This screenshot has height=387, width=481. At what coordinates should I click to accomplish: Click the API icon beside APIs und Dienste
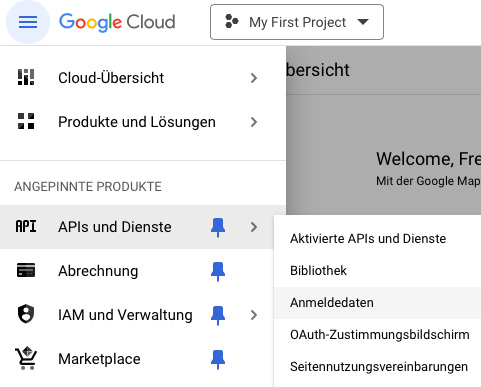[x=26, y=226]
